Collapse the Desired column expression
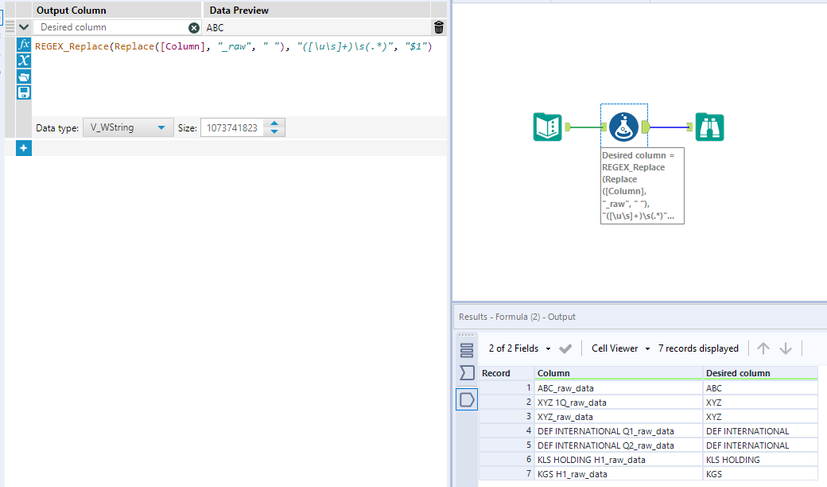This screenshot has height=487, width=827. click(x=24, y=27)
